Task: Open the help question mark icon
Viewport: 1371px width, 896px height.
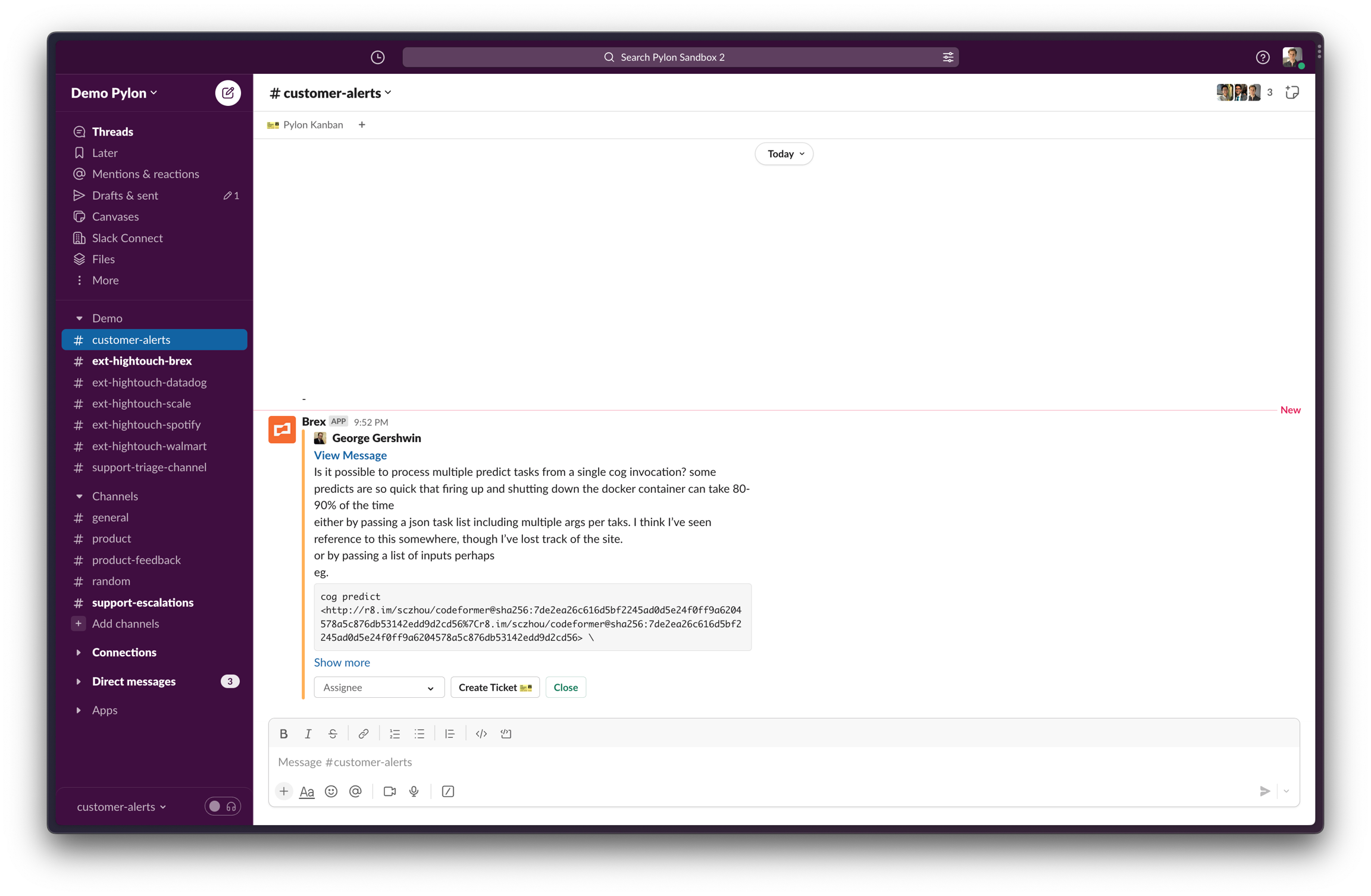Action: click(1262, 57)
